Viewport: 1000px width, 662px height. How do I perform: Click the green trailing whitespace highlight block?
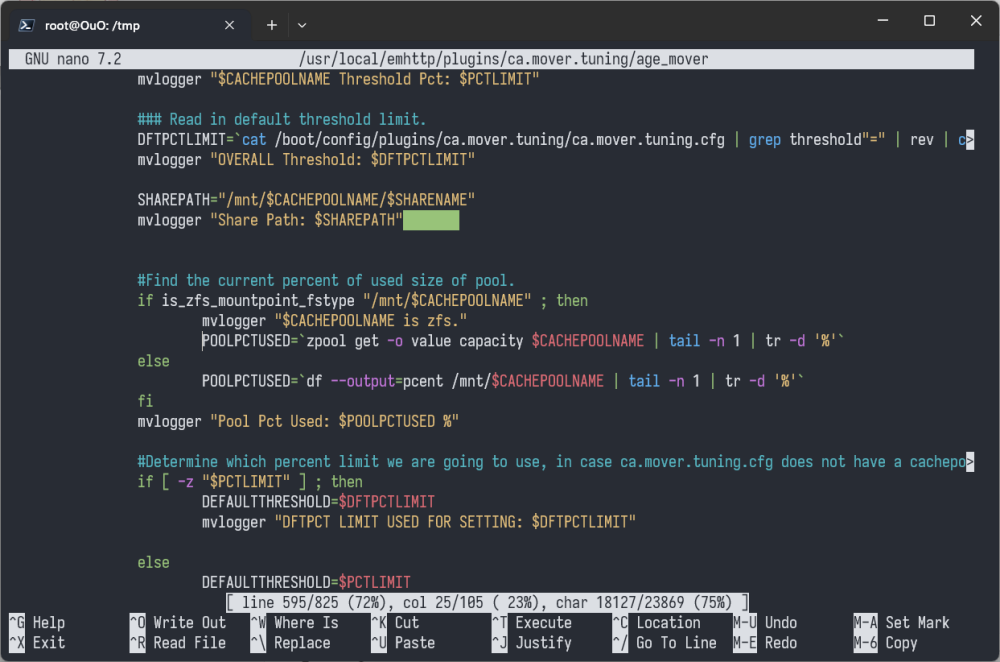click(431, 221)
